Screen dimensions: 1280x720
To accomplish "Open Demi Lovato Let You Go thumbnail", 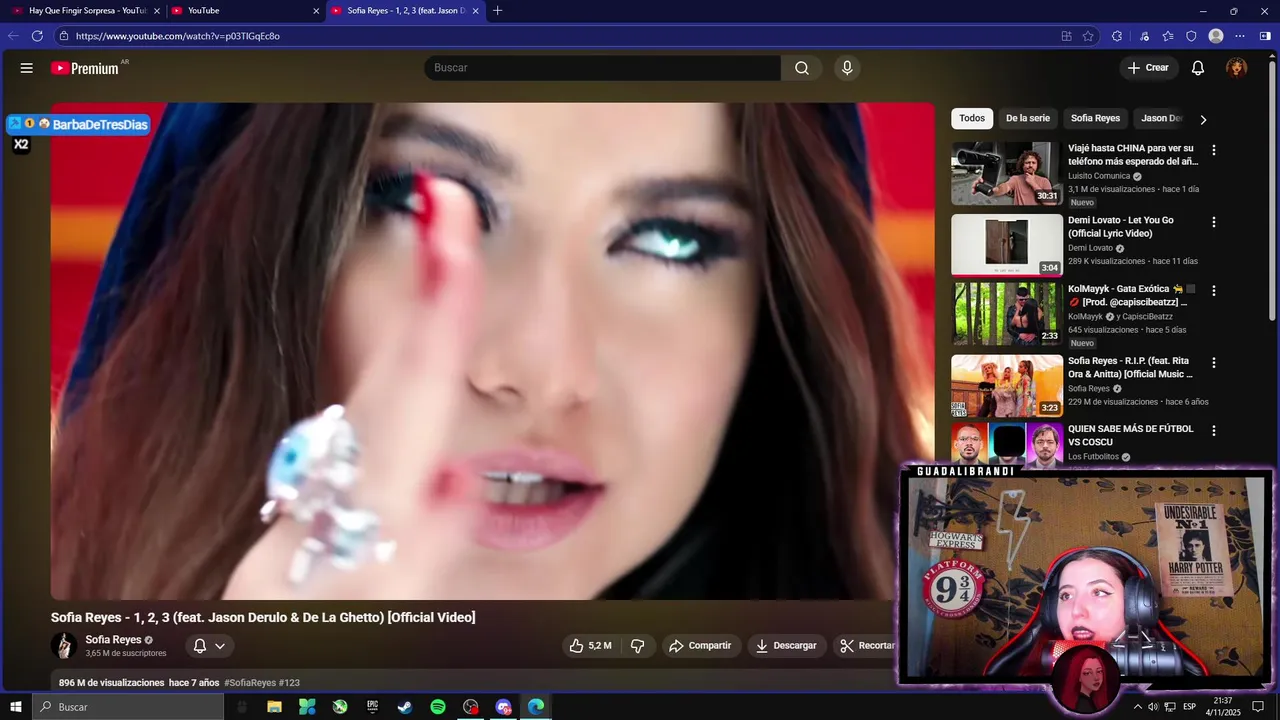I will pyautogui.click(x=1007, y=245).
